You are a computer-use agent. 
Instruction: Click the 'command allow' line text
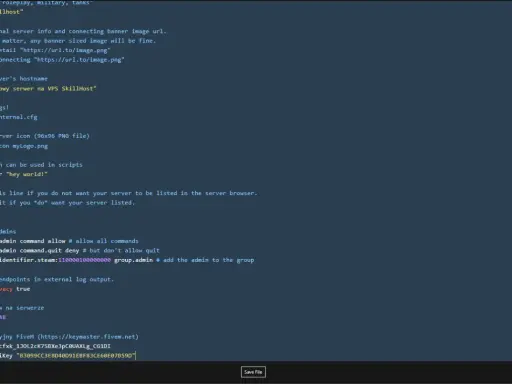point(42,241)
